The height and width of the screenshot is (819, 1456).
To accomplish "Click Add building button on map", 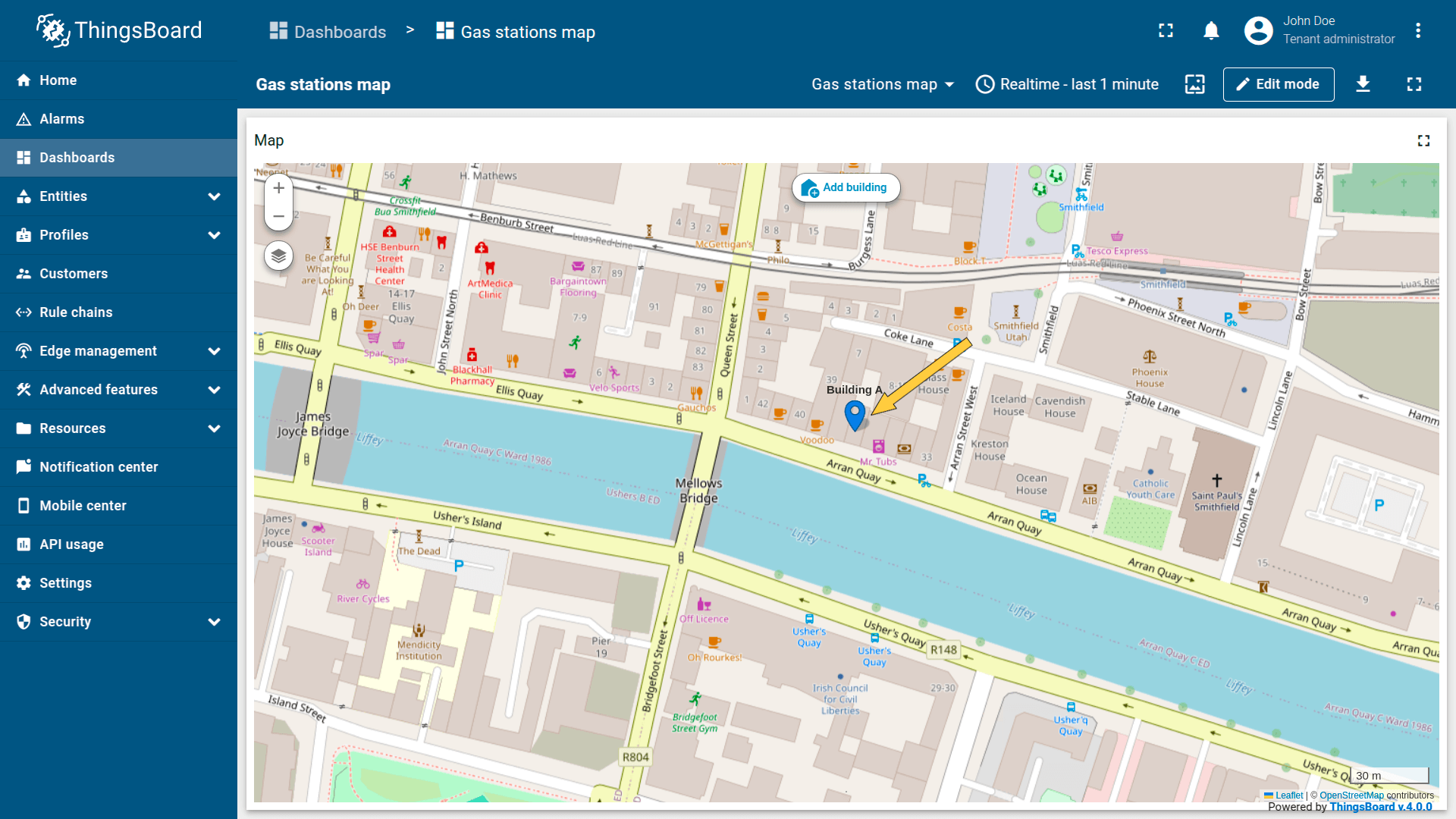I will pyautogui.click(x=846, y=187).
